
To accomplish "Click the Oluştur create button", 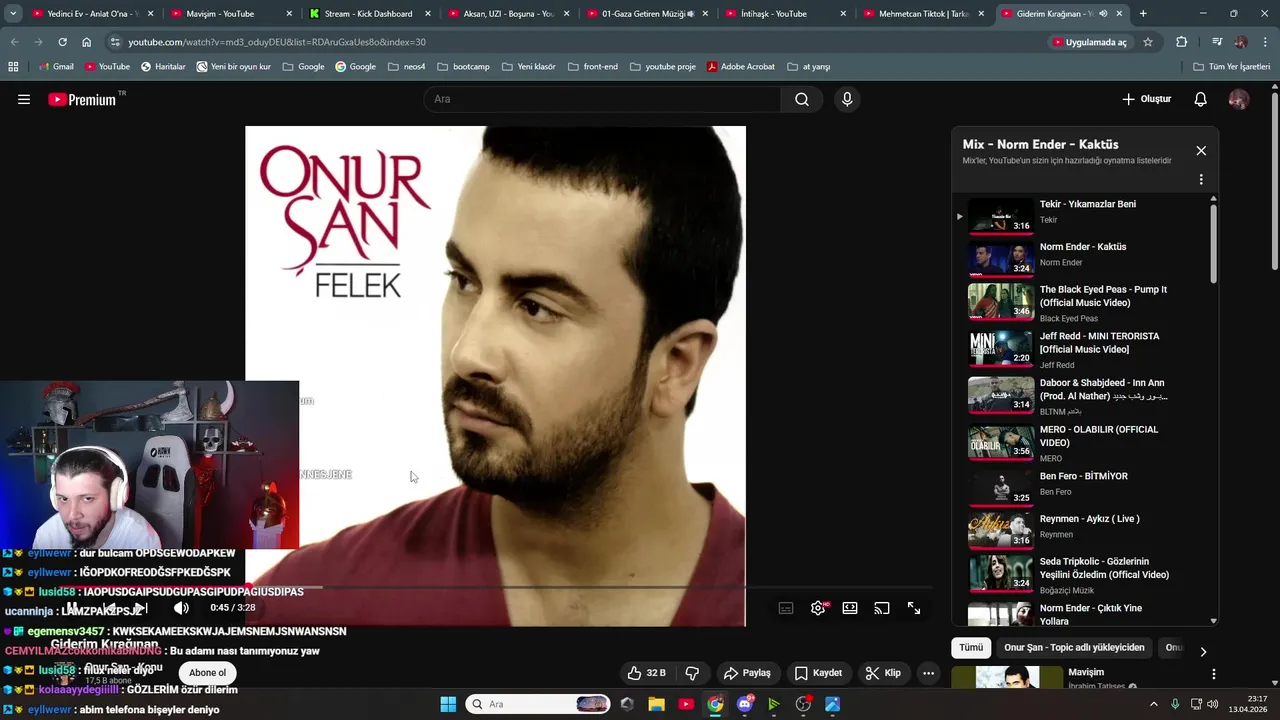I will point(1146,99).
